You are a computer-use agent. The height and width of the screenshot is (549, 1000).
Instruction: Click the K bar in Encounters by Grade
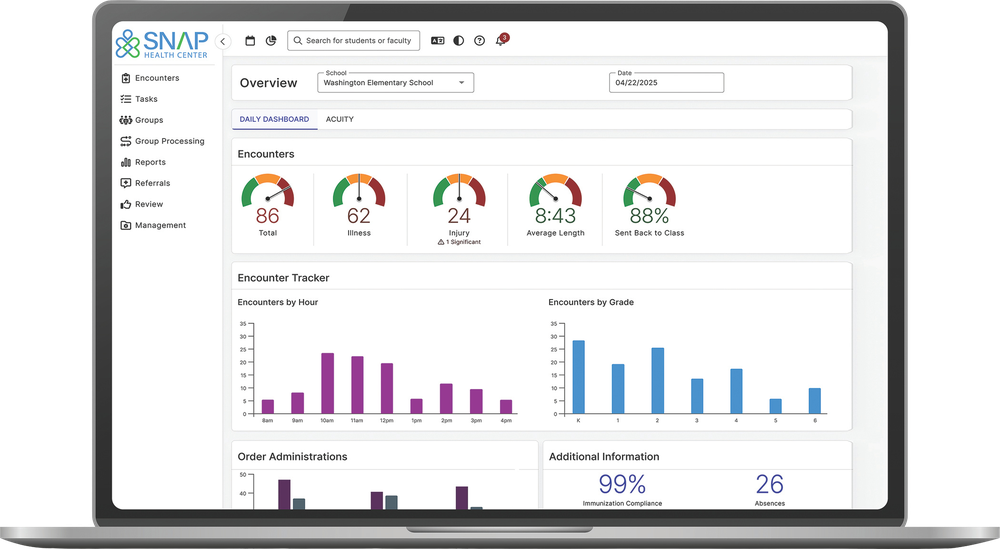(578, 377)
